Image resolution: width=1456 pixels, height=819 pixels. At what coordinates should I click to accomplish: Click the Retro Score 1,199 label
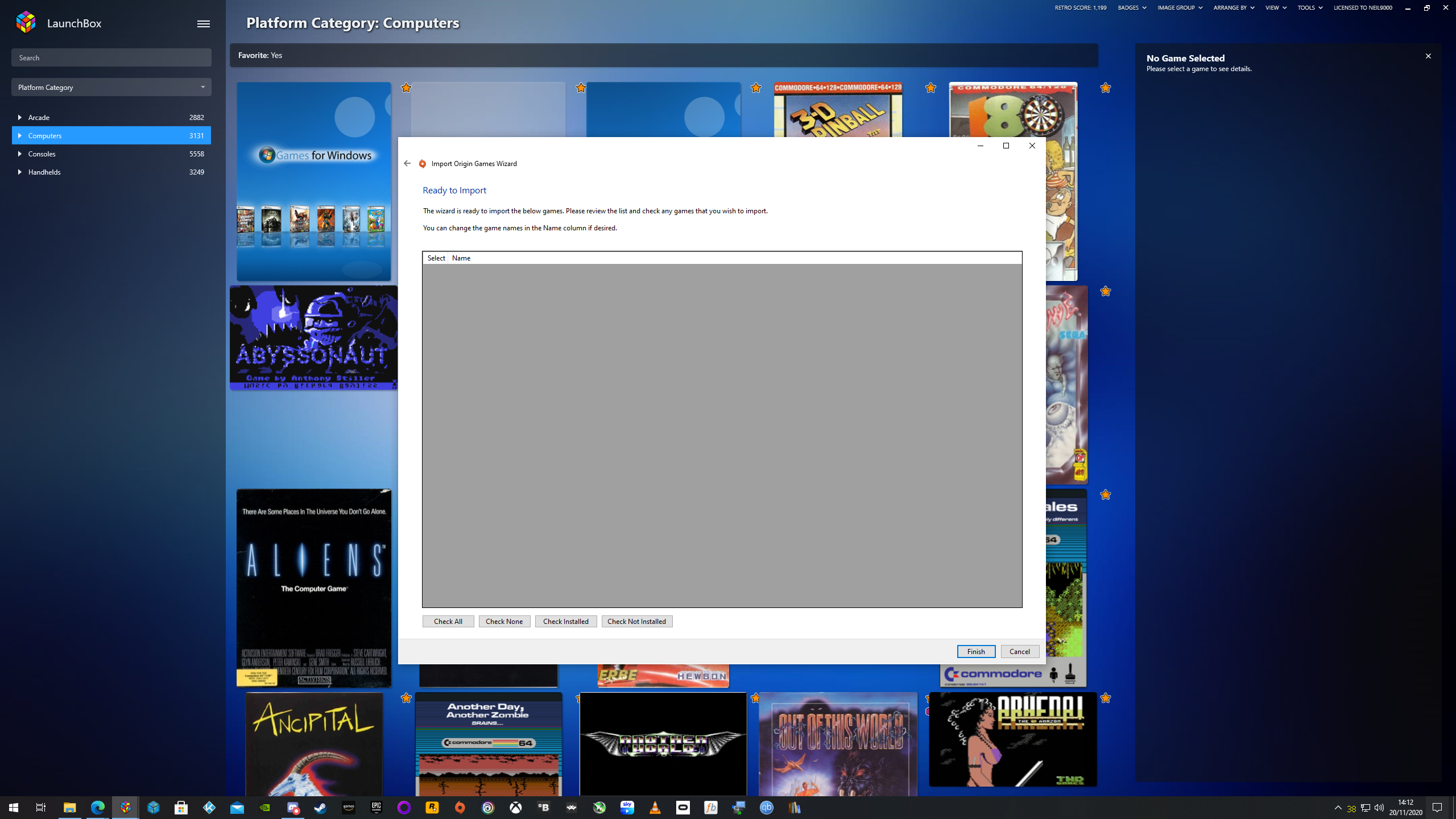pyautogui.click(x=1081, y=7)
